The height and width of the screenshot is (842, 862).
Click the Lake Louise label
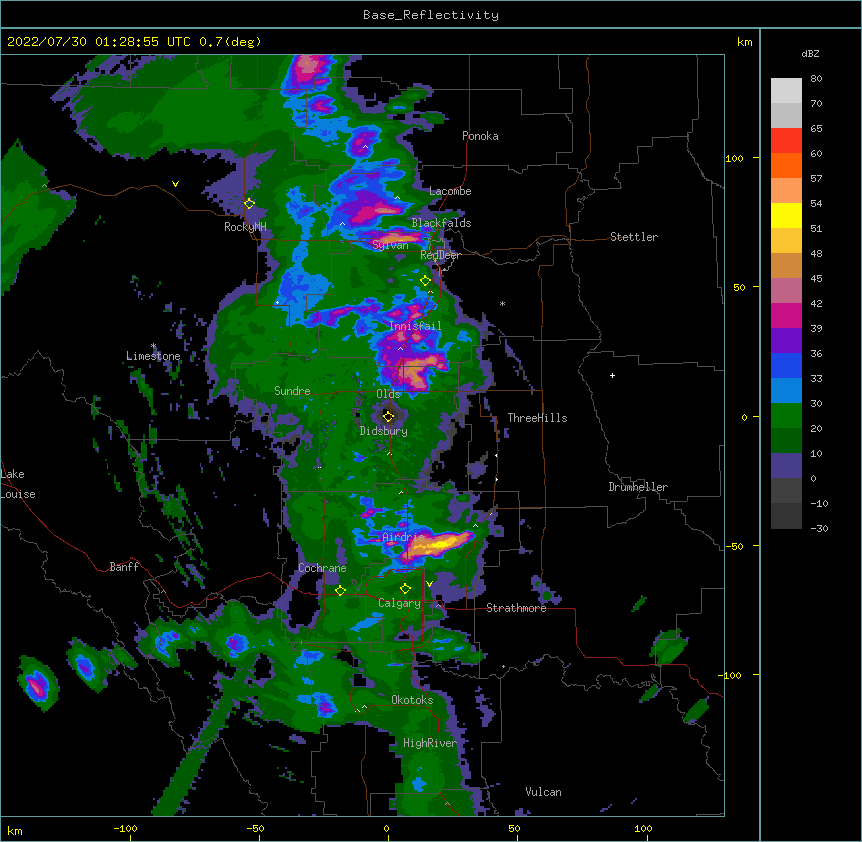click(18, 484)
